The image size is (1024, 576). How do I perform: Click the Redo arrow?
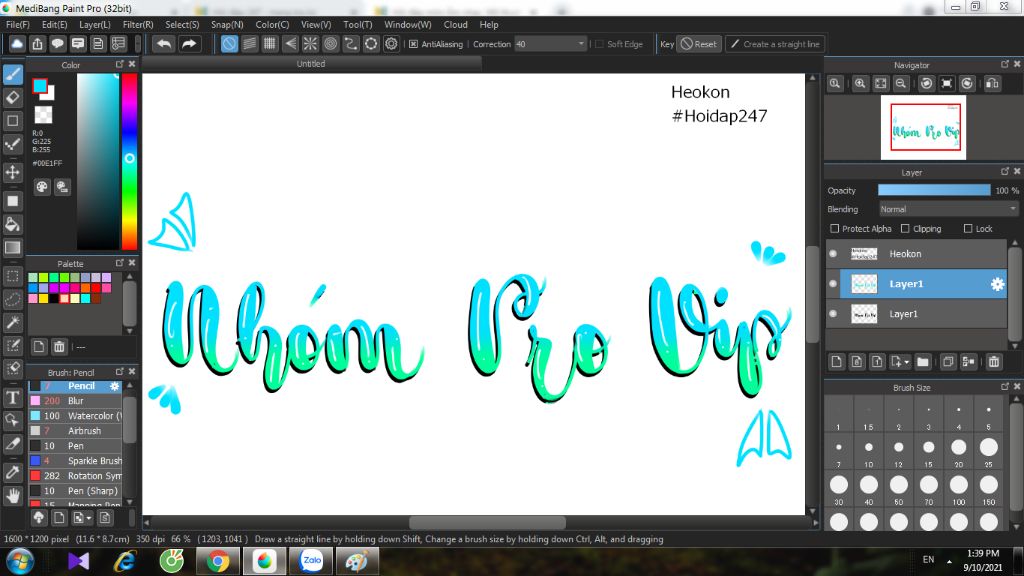189,44
